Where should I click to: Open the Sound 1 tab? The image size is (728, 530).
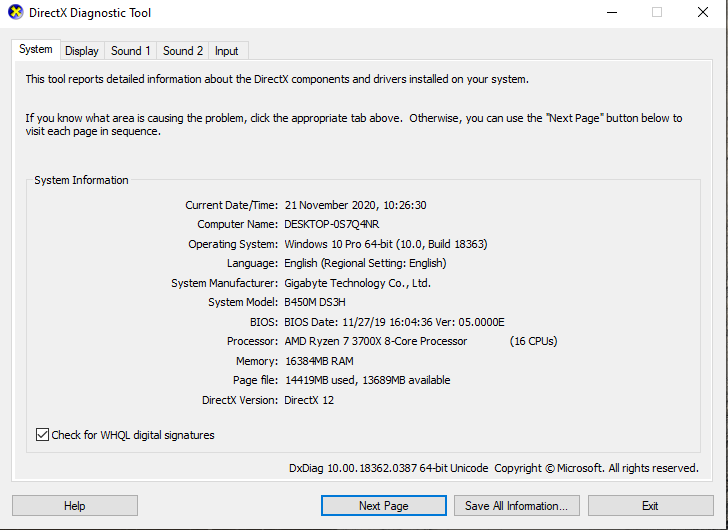coord(130,51)
